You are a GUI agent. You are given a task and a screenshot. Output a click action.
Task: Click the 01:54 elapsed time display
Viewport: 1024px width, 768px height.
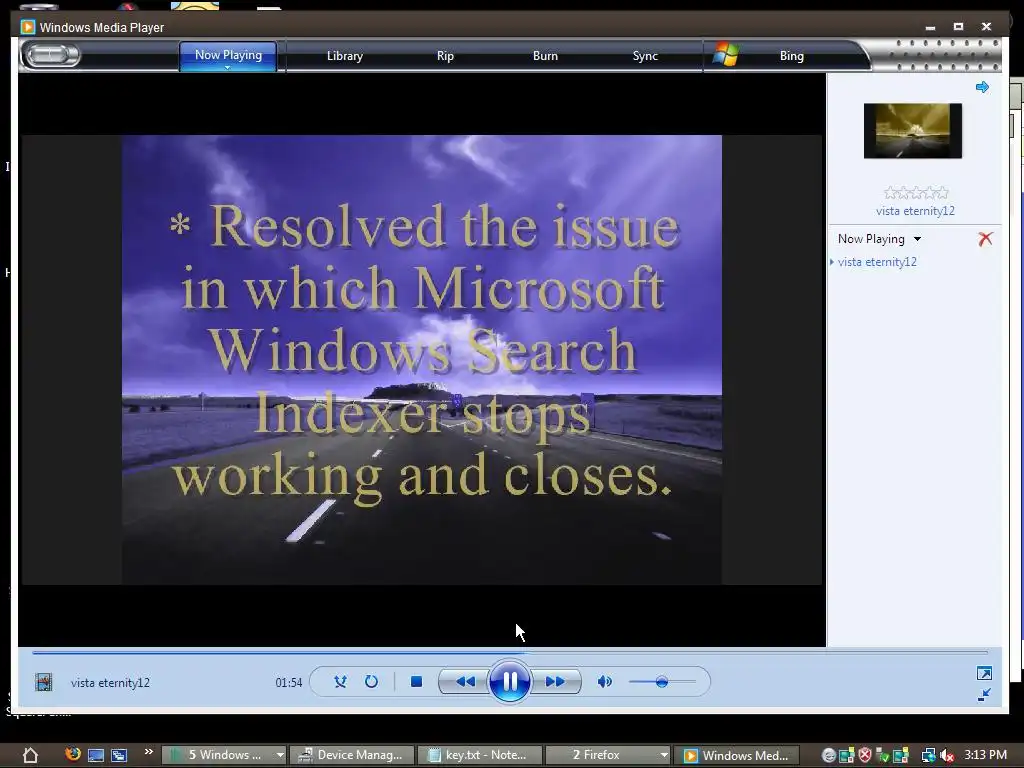click(x=289, y=683)
